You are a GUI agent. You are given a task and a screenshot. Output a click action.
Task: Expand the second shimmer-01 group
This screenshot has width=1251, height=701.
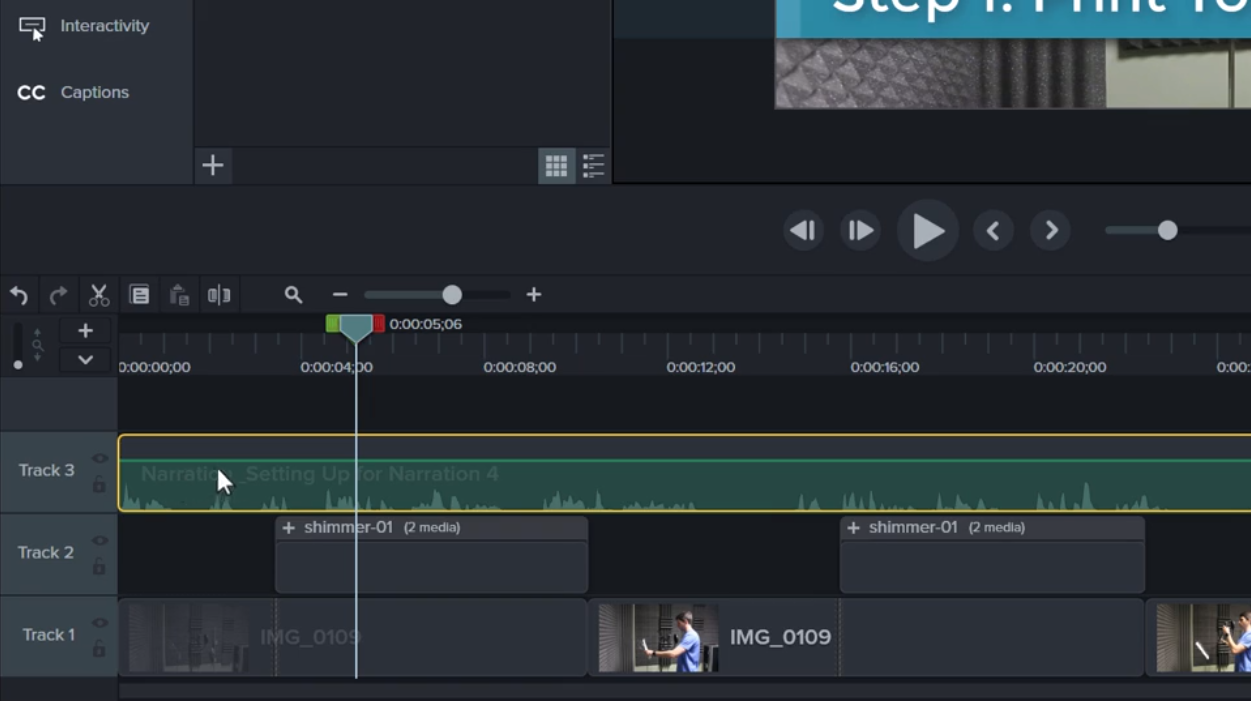(853, 528)
